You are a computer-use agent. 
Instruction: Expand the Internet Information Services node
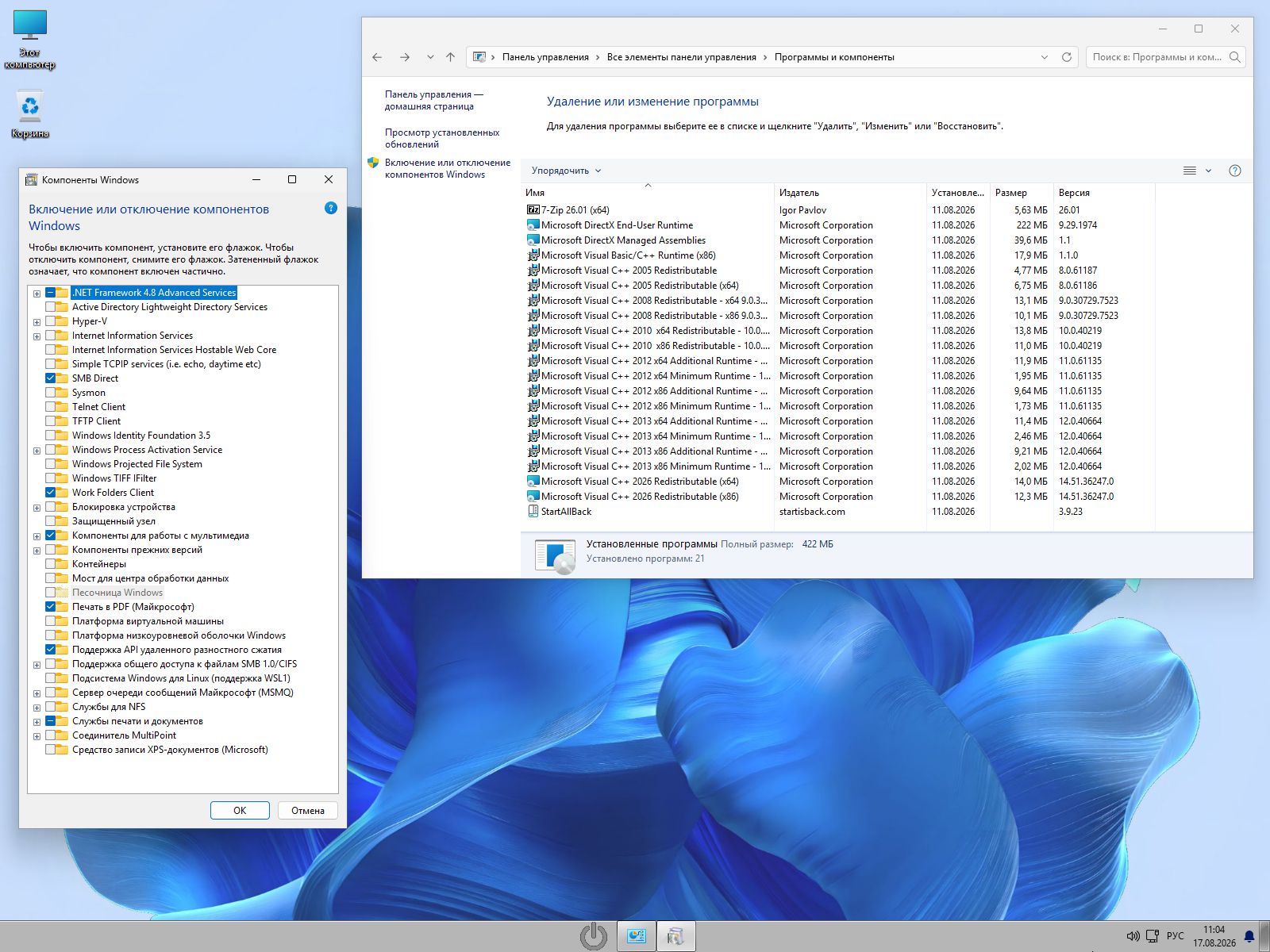click(x=37, y=336)
